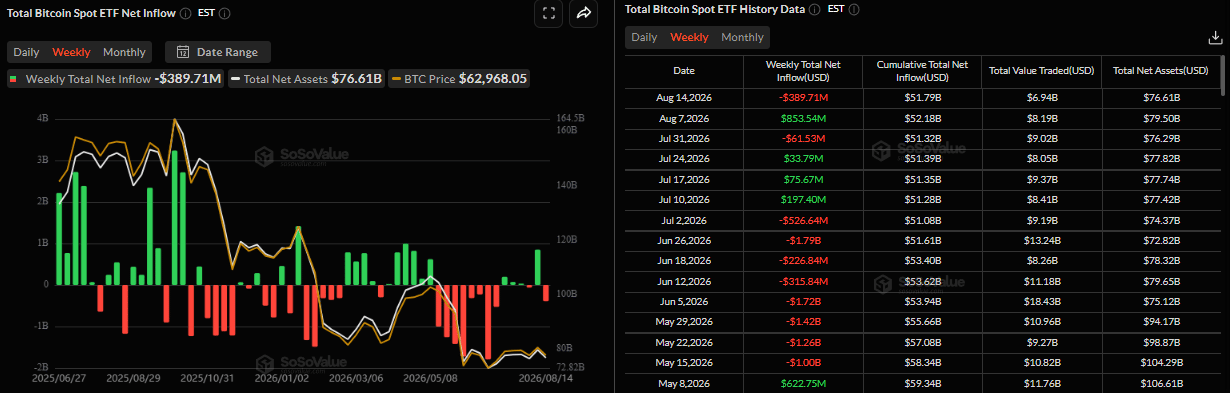Select the Daily tab in the chart panel
Viewport: 1230px width, 393px height.
[27, 52]
